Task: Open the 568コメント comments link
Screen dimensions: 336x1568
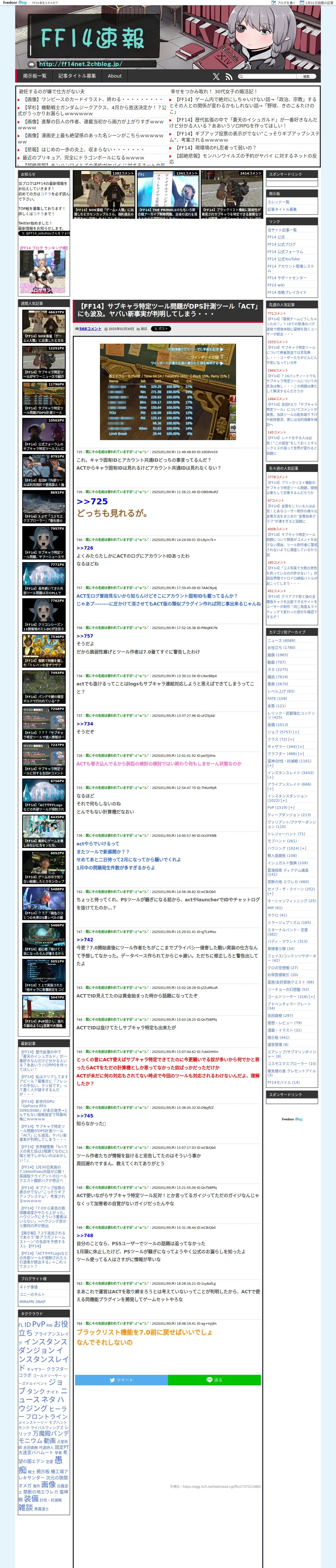Action: [x=90, y=329]
